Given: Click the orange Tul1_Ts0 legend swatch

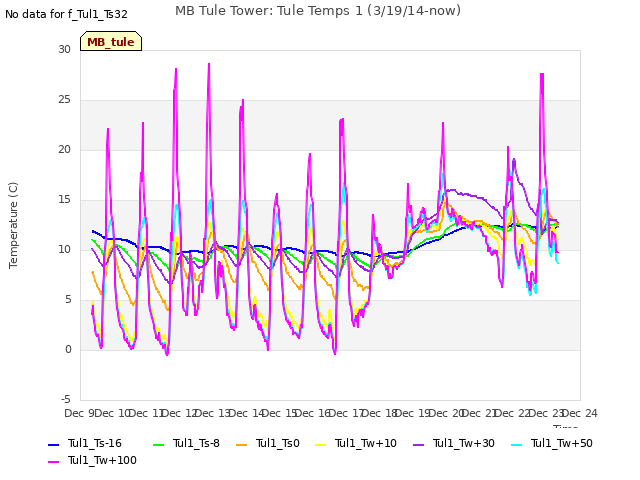Looking at the screenshot, I should (242, 445).
